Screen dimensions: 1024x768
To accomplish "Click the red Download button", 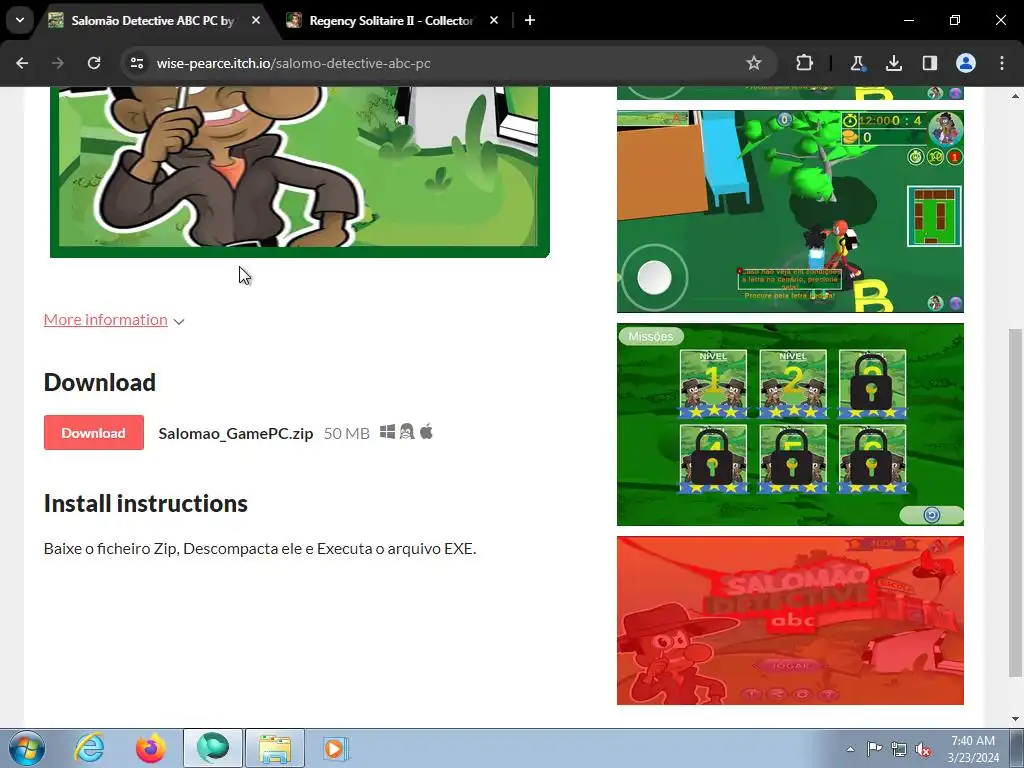I will click(93, 433).
